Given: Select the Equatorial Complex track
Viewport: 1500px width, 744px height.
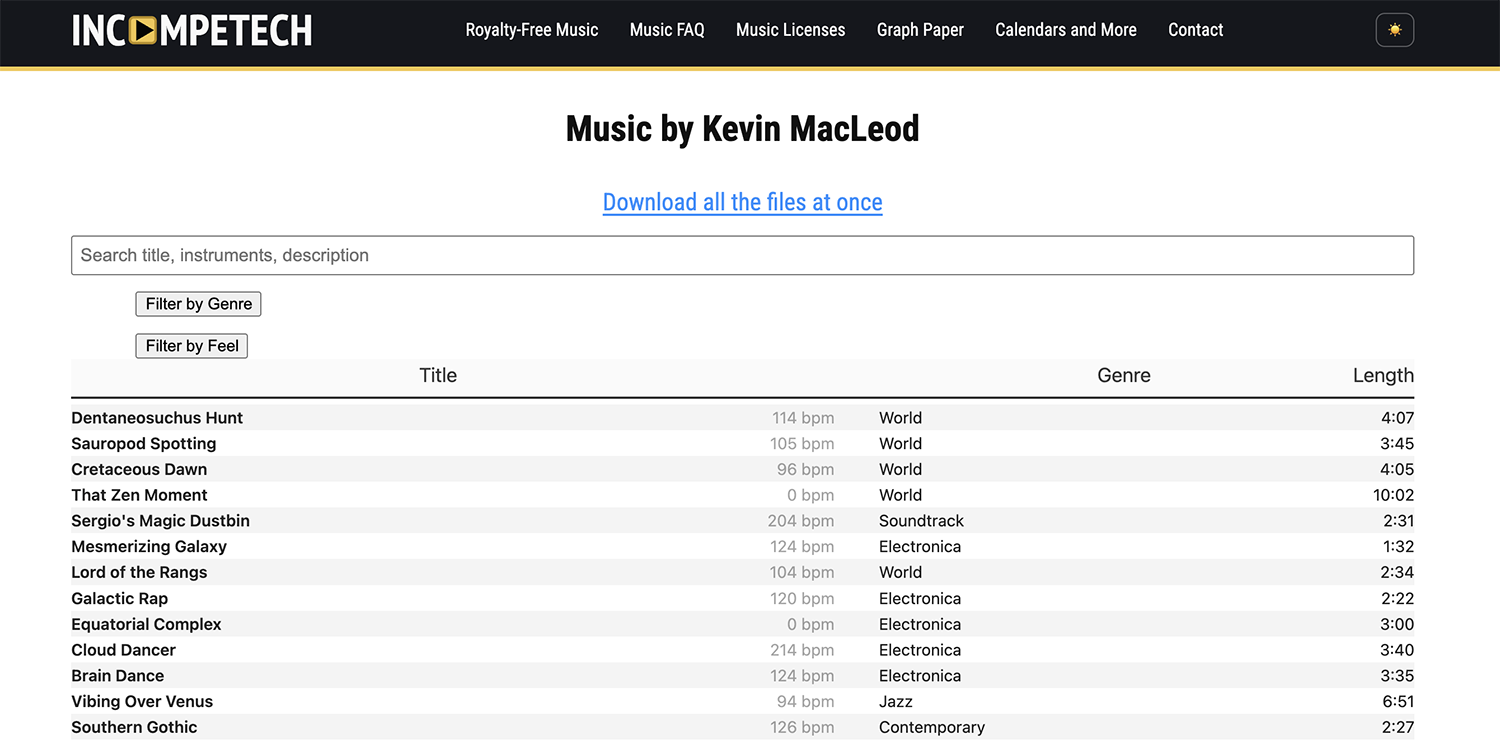Looking at the screenshot, I should [146, 625].
